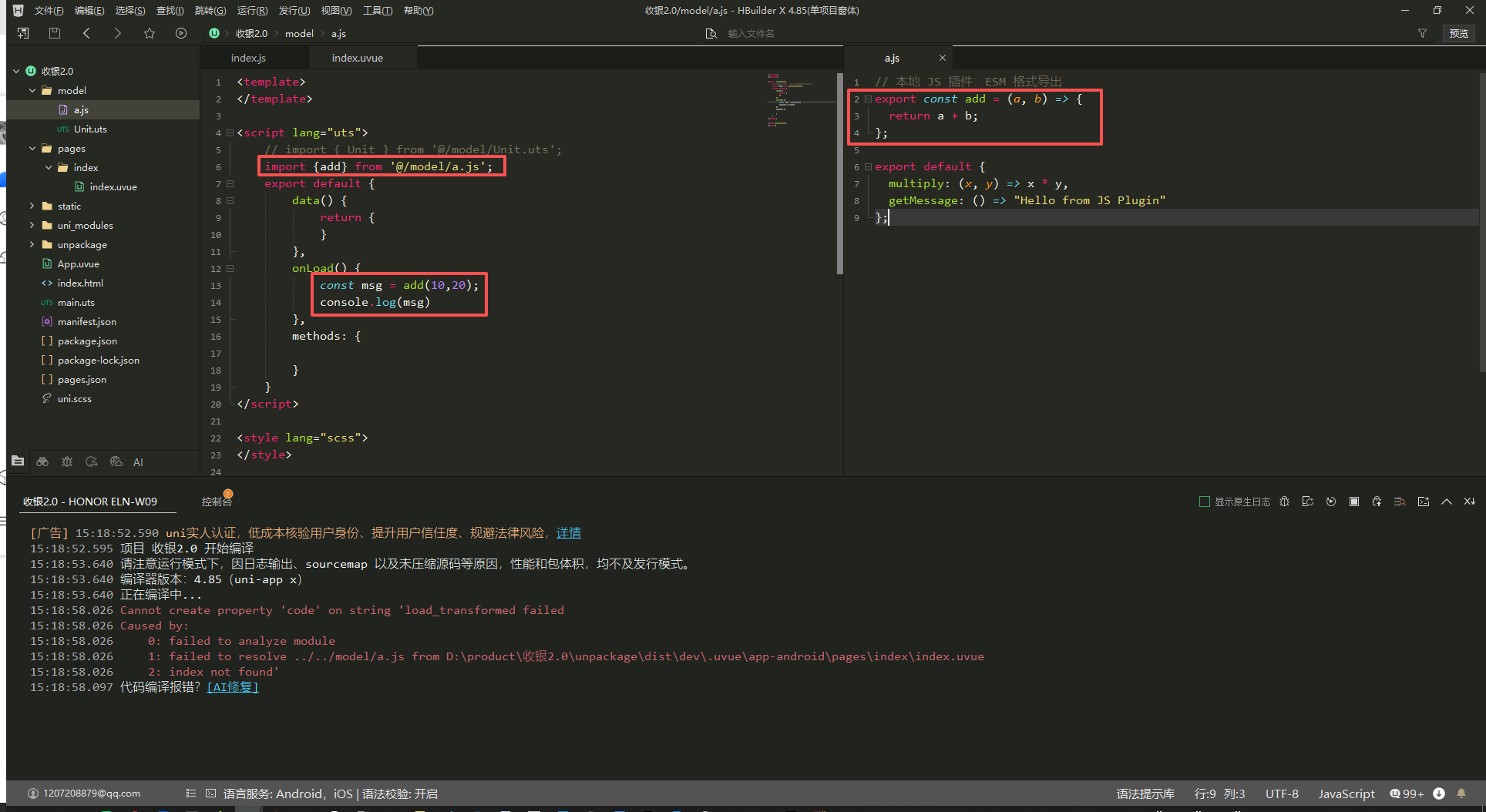Viewport: 1486px width, 812px height.
Task: Clear console log with X arrow icon
Action: pos(1470,502)
